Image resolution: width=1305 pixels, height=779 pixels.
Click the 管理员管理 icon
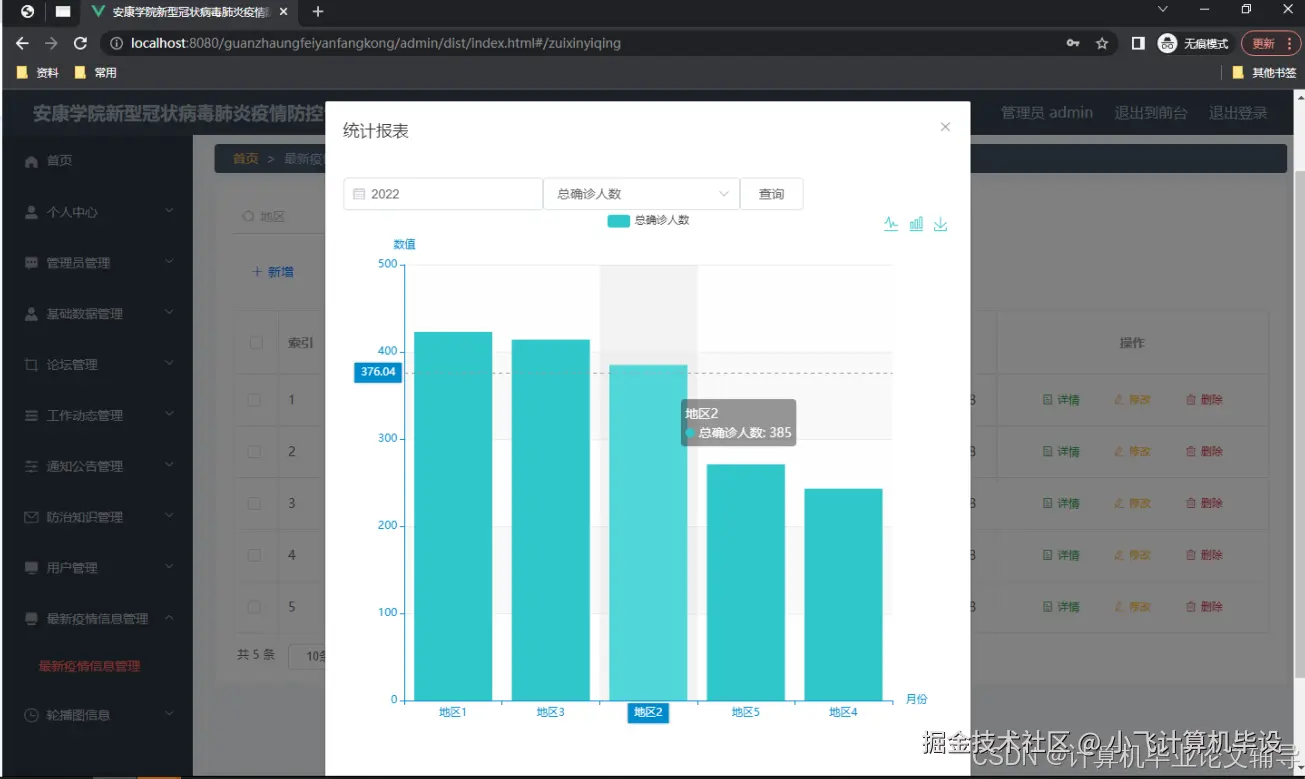[31, 263]
